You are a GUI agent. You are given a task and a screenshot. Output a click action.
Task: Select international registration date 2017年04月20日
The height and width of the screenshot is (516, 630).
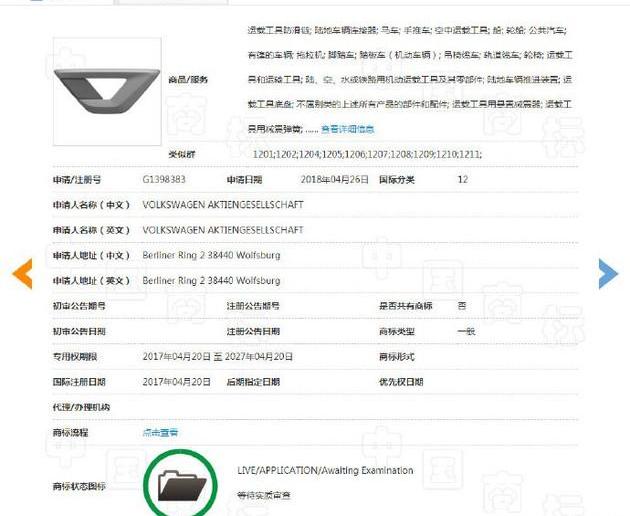click(x=176, y=382)
